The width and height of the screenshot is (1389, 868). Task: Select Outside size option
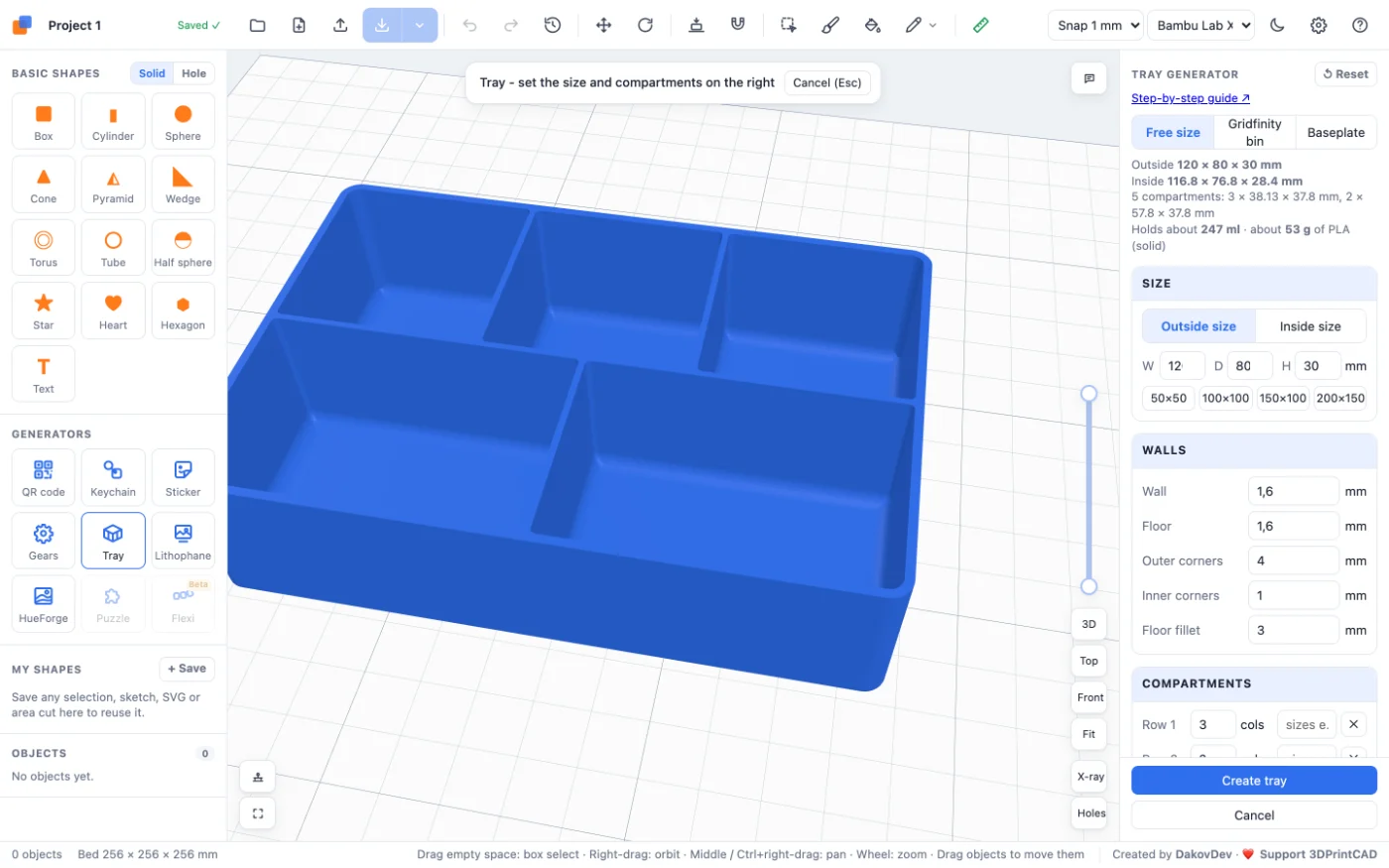tap(1199, 326)
